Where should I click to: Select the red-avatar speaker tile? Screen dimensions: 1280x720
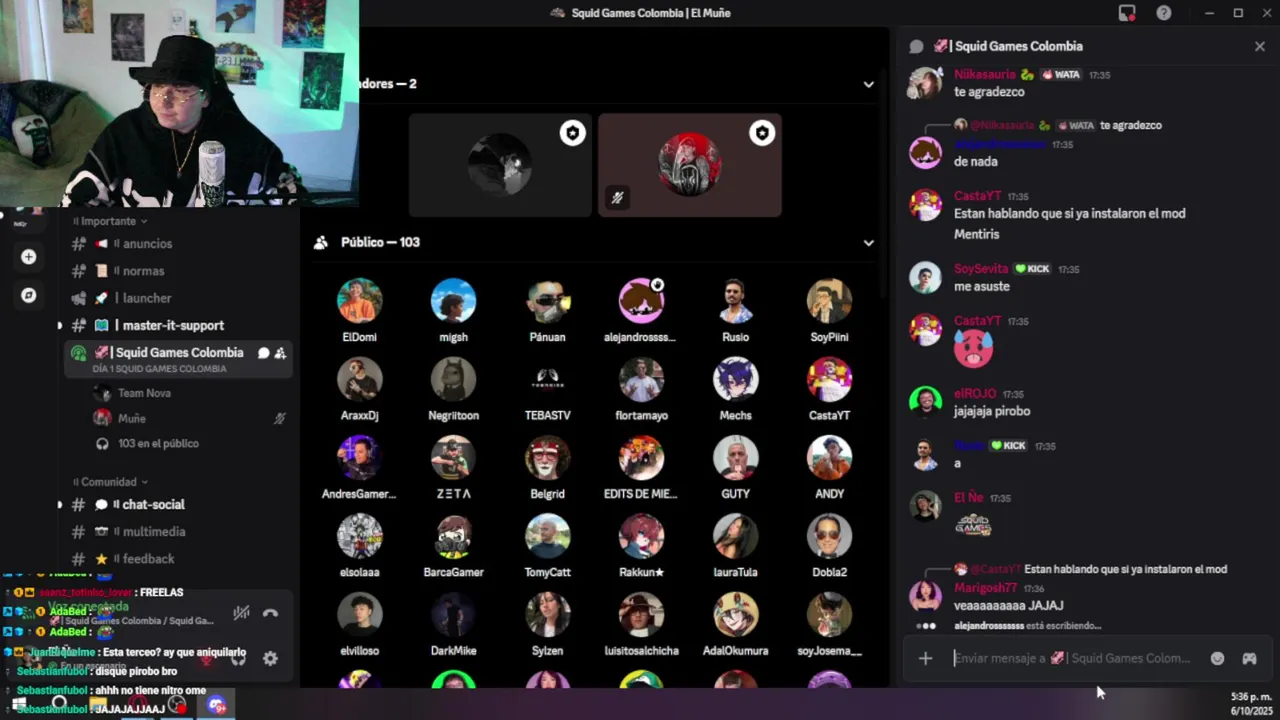point(690,165)
